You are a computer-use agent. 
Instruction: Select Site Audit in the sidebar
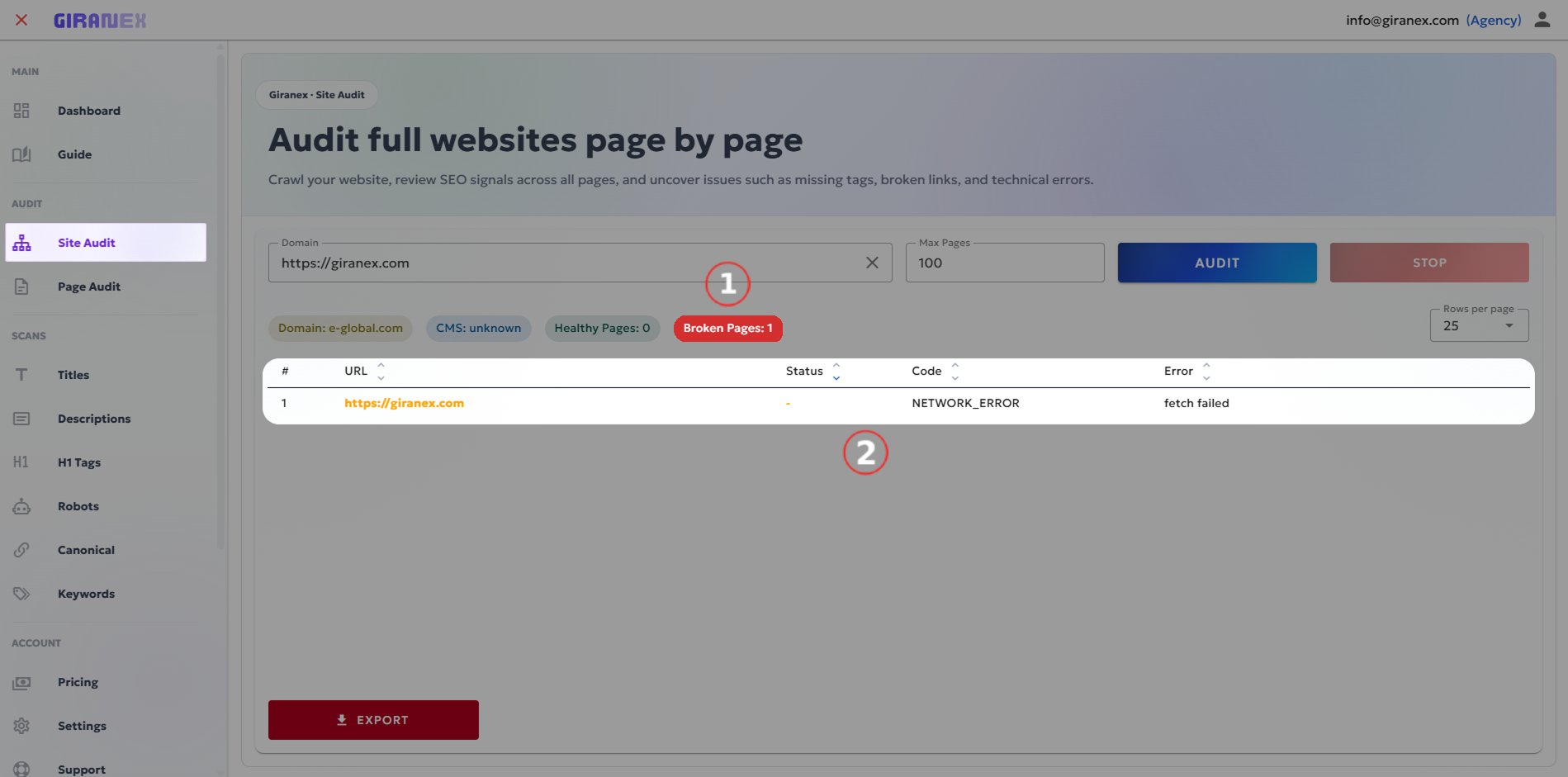tap(106, 243)
